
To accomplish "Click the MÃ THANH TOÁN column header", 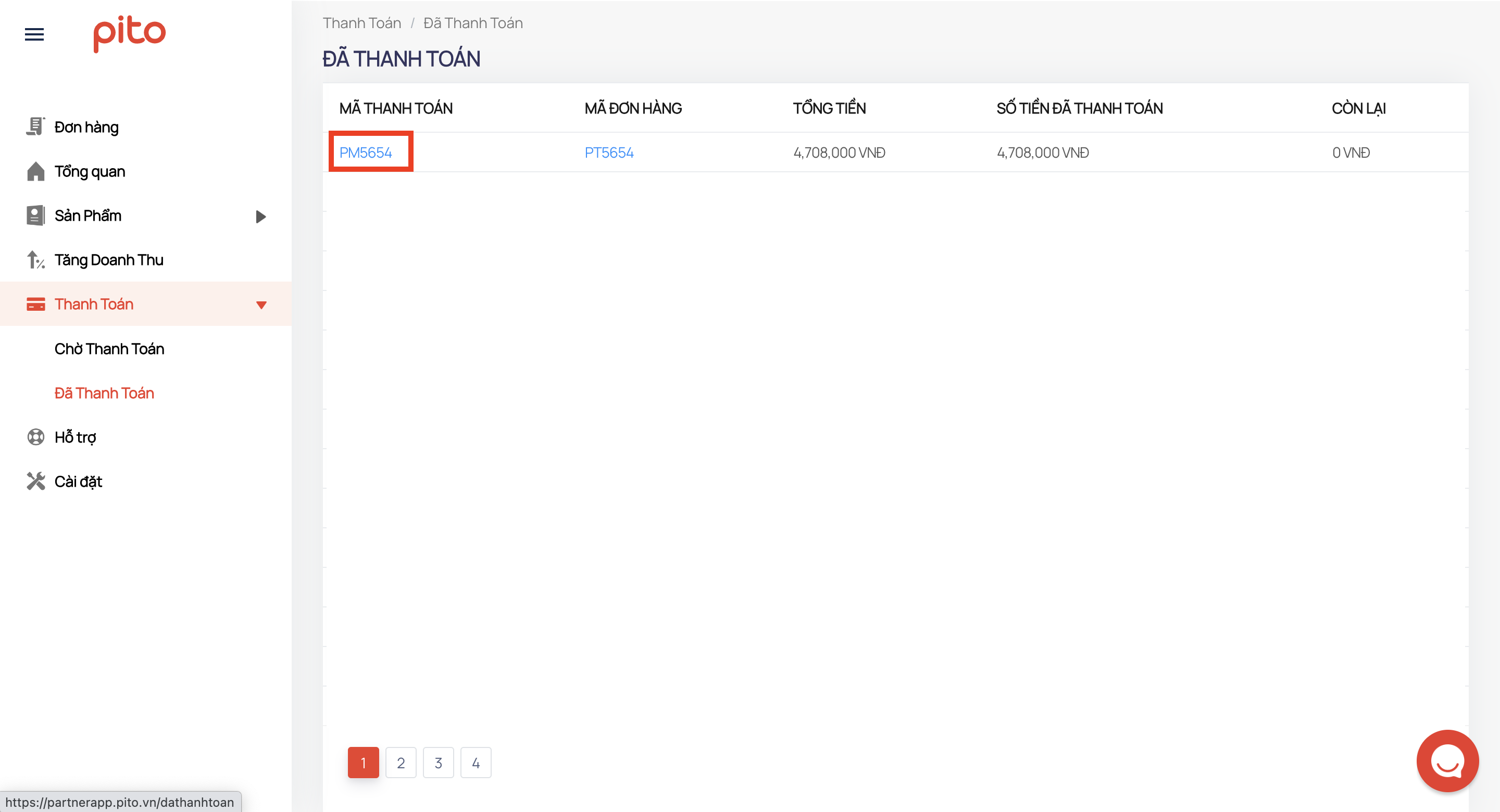I will (396, 108).
